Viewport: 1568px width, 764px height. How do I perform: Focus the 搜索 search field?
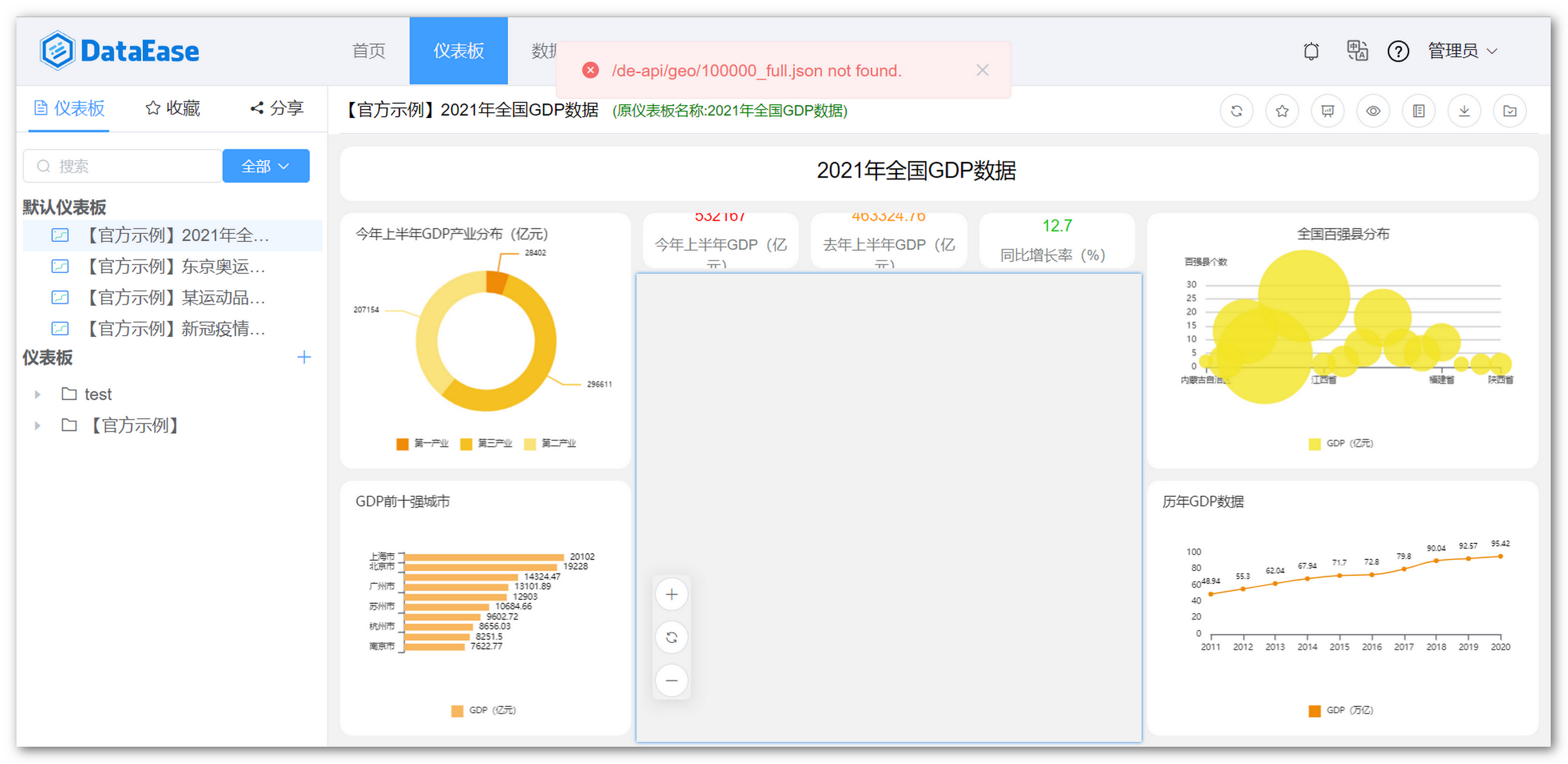point(122,166)
